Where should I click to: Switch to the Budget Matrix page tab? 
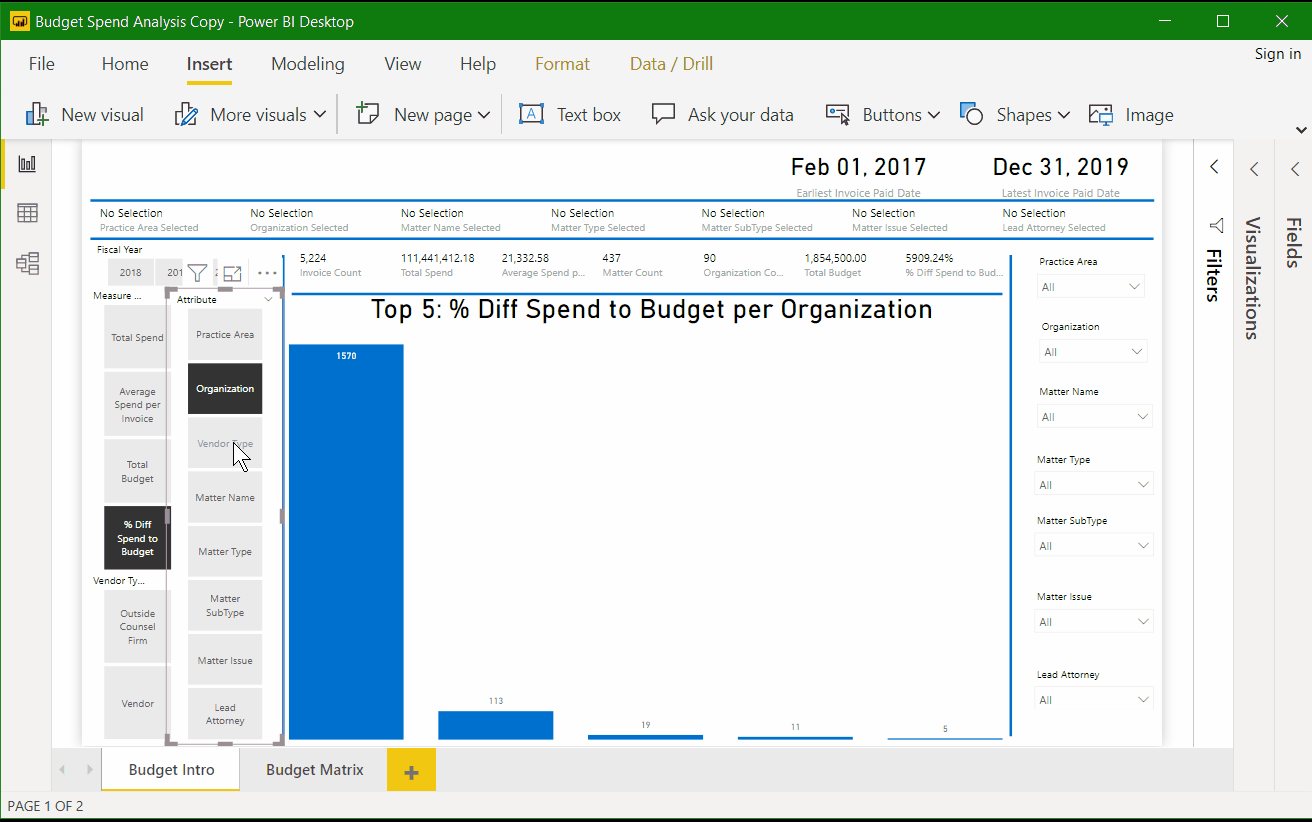click(x=315, y=770)
